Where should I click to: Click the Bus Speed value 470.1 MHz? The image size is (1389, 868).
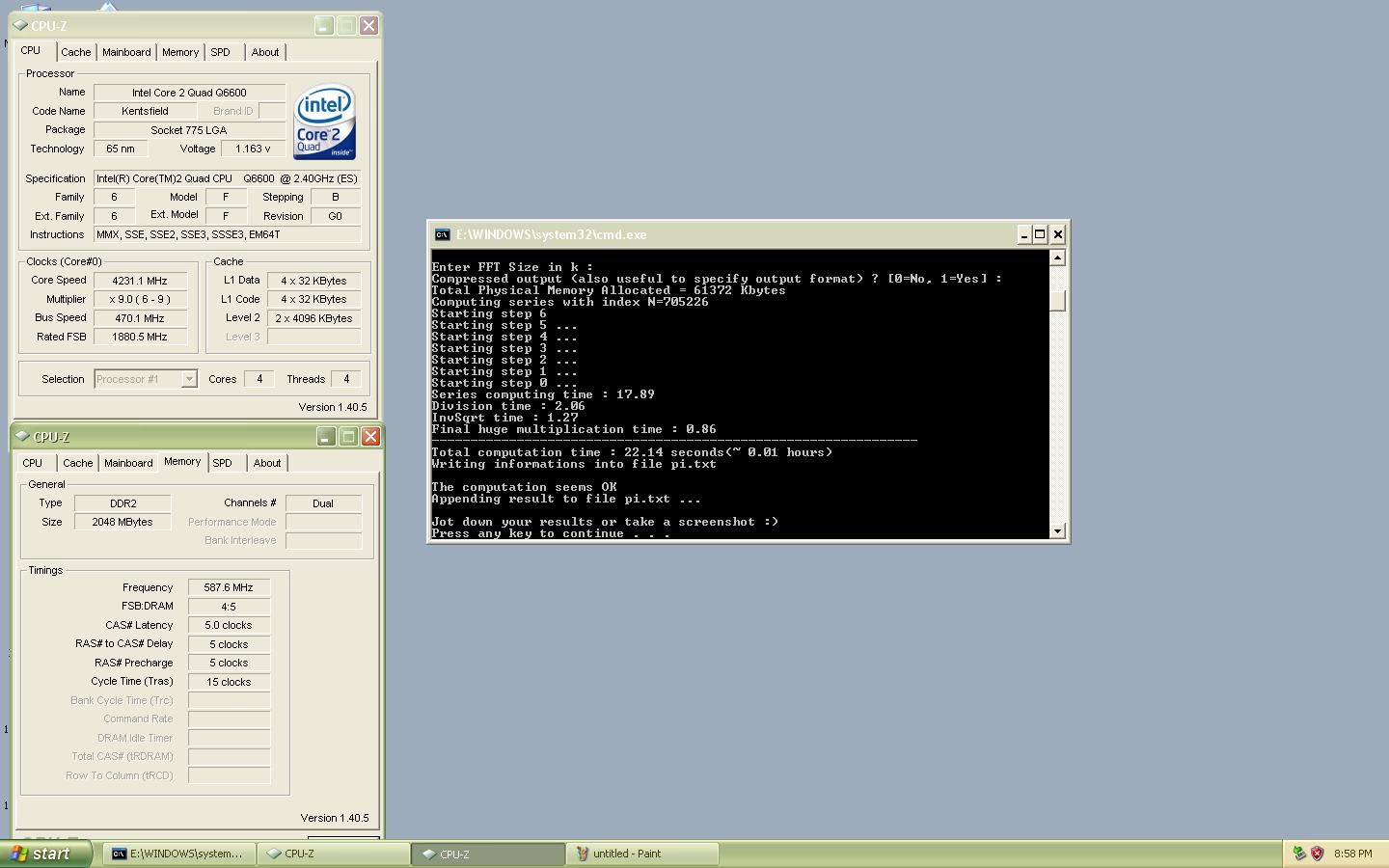pyautogui.click(x=140, y=318)
